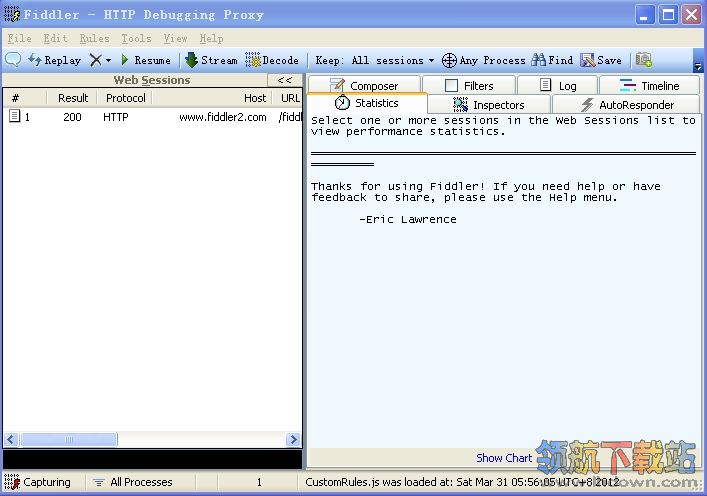
Task: Switch to the Inspectors tab
Action: 489,105
